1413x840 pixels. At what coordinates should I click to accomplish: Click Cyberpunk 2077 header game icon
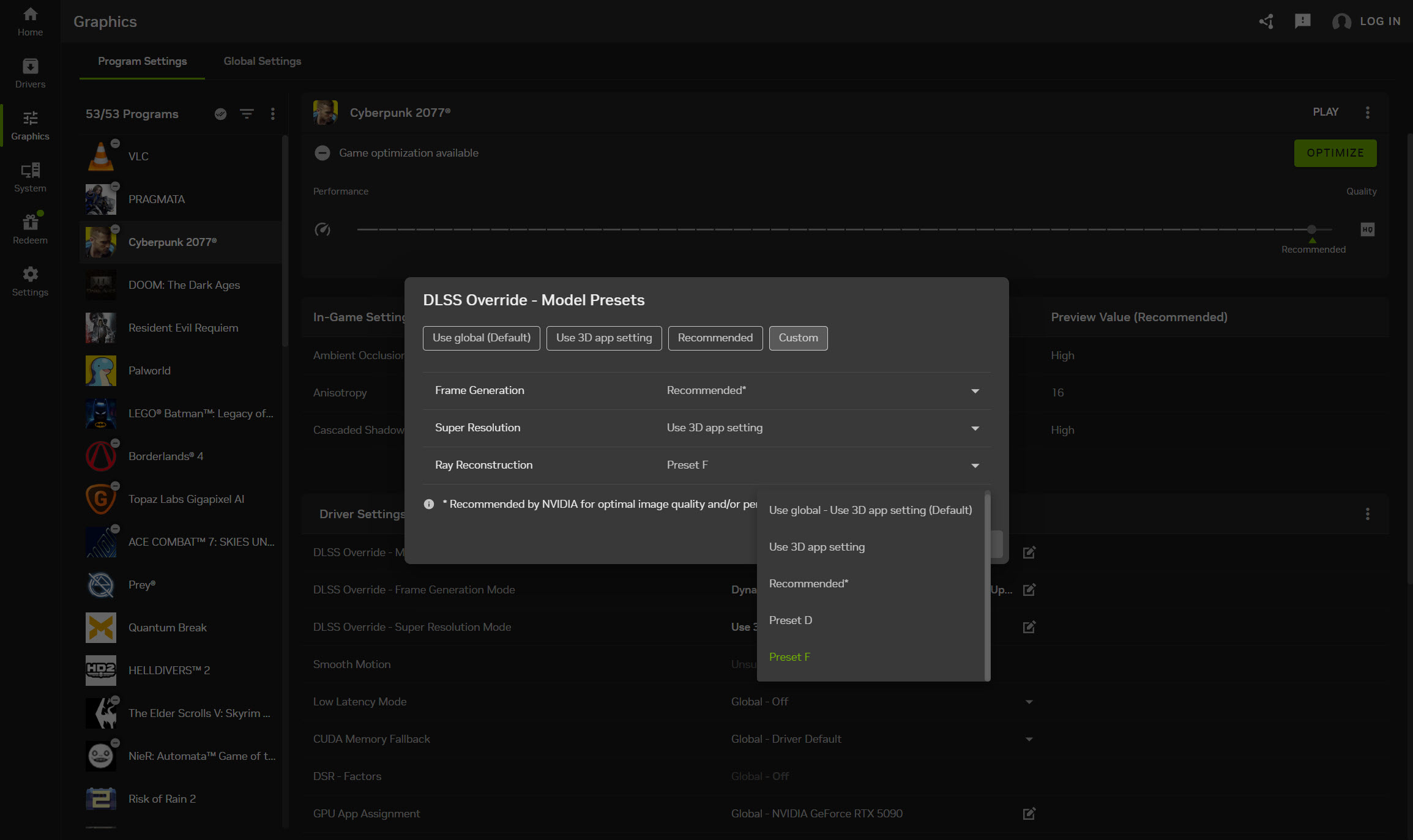tap(326, 113)
